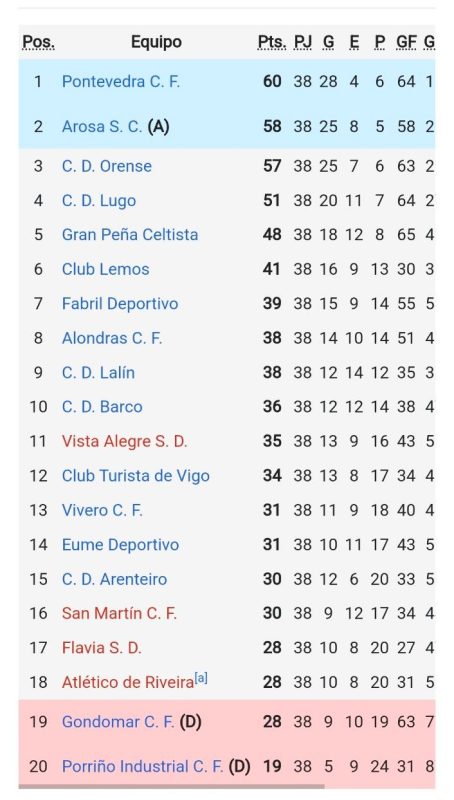Open the Arosa S. C. link
Viewport: 454px width, 800px height.
click(x=102, y=127)
